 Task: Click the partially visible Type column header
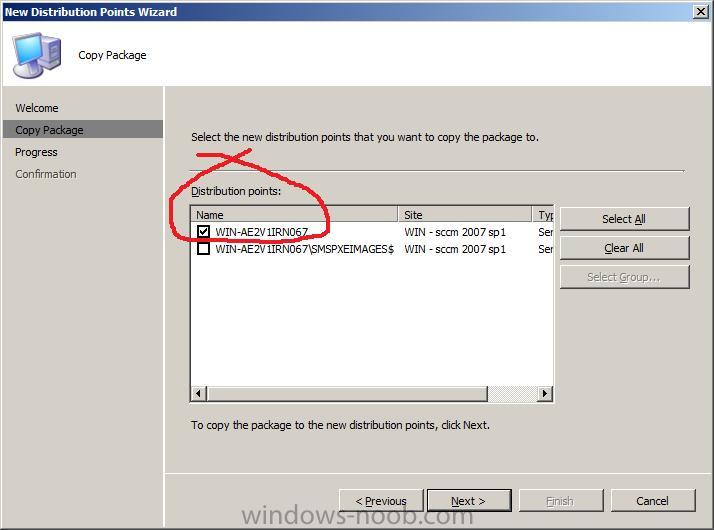click(x=543, y=214)
